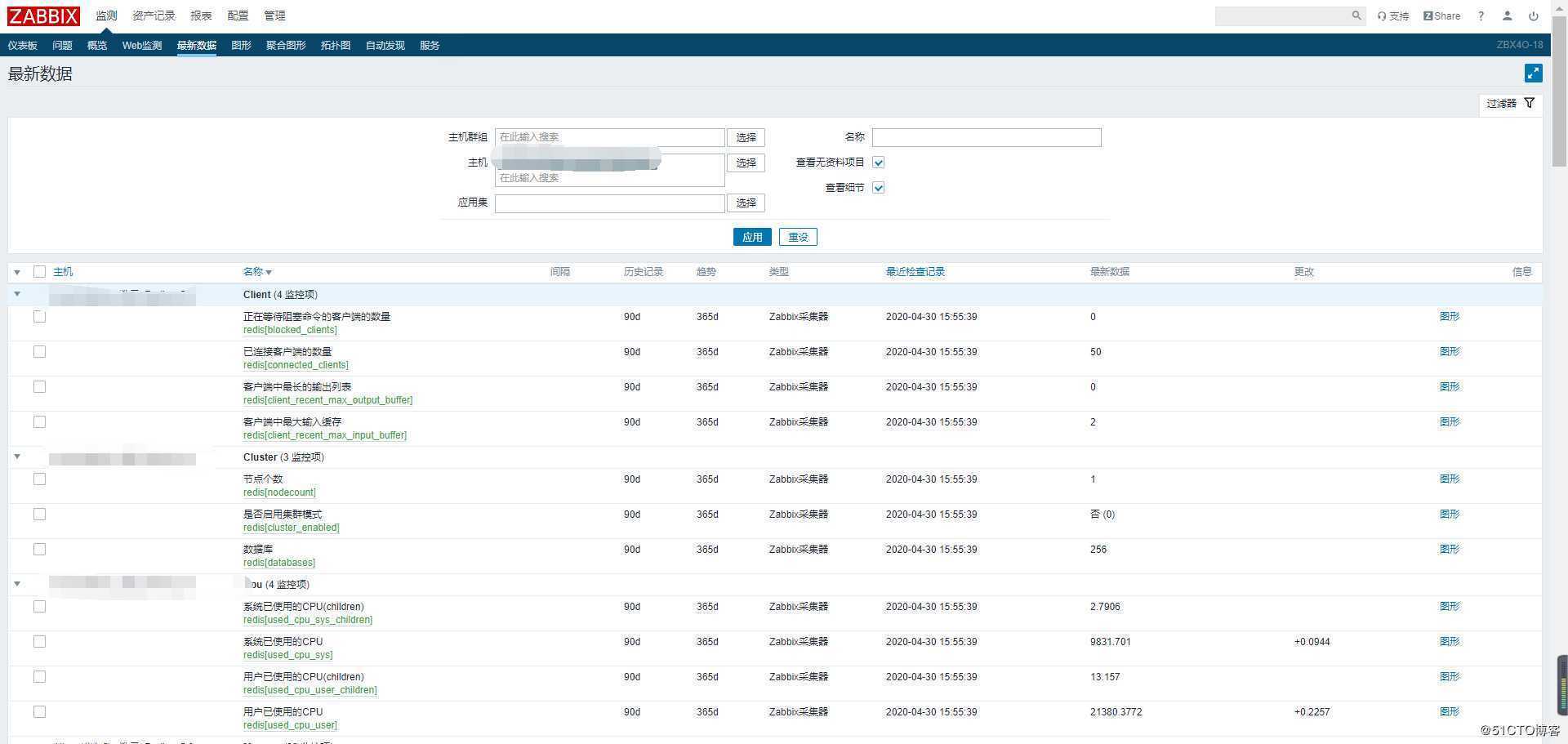
Task: Click the ZABBIX logo
Action: [x=43, y=16]
